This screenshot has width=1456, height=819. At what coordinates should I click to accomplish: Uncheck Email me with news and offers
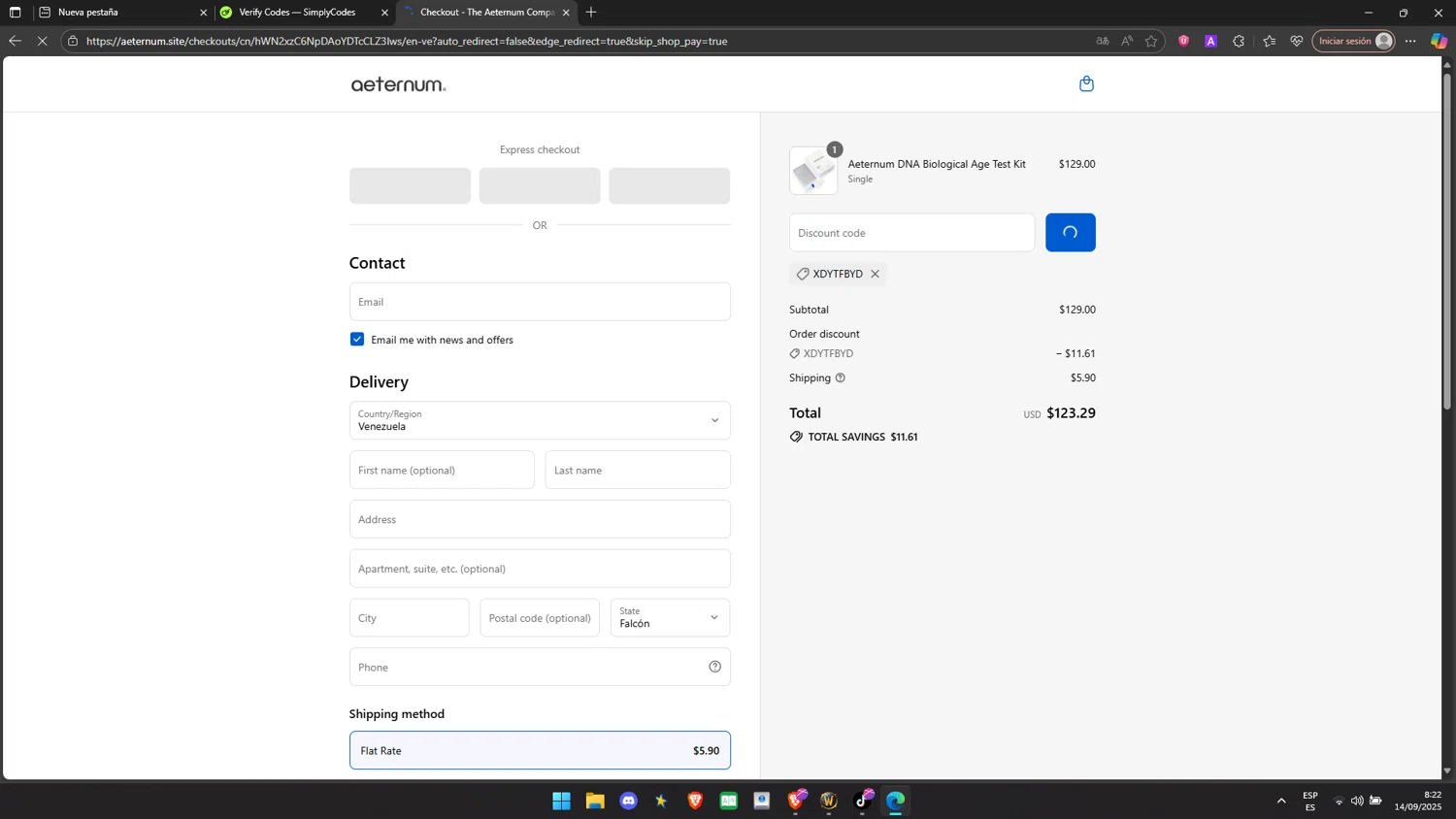(357, 340)
